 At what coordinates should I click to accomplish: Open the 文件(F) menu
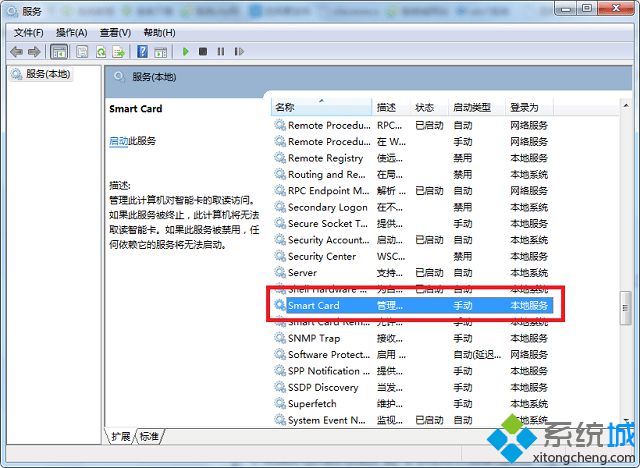click(29, 33)
